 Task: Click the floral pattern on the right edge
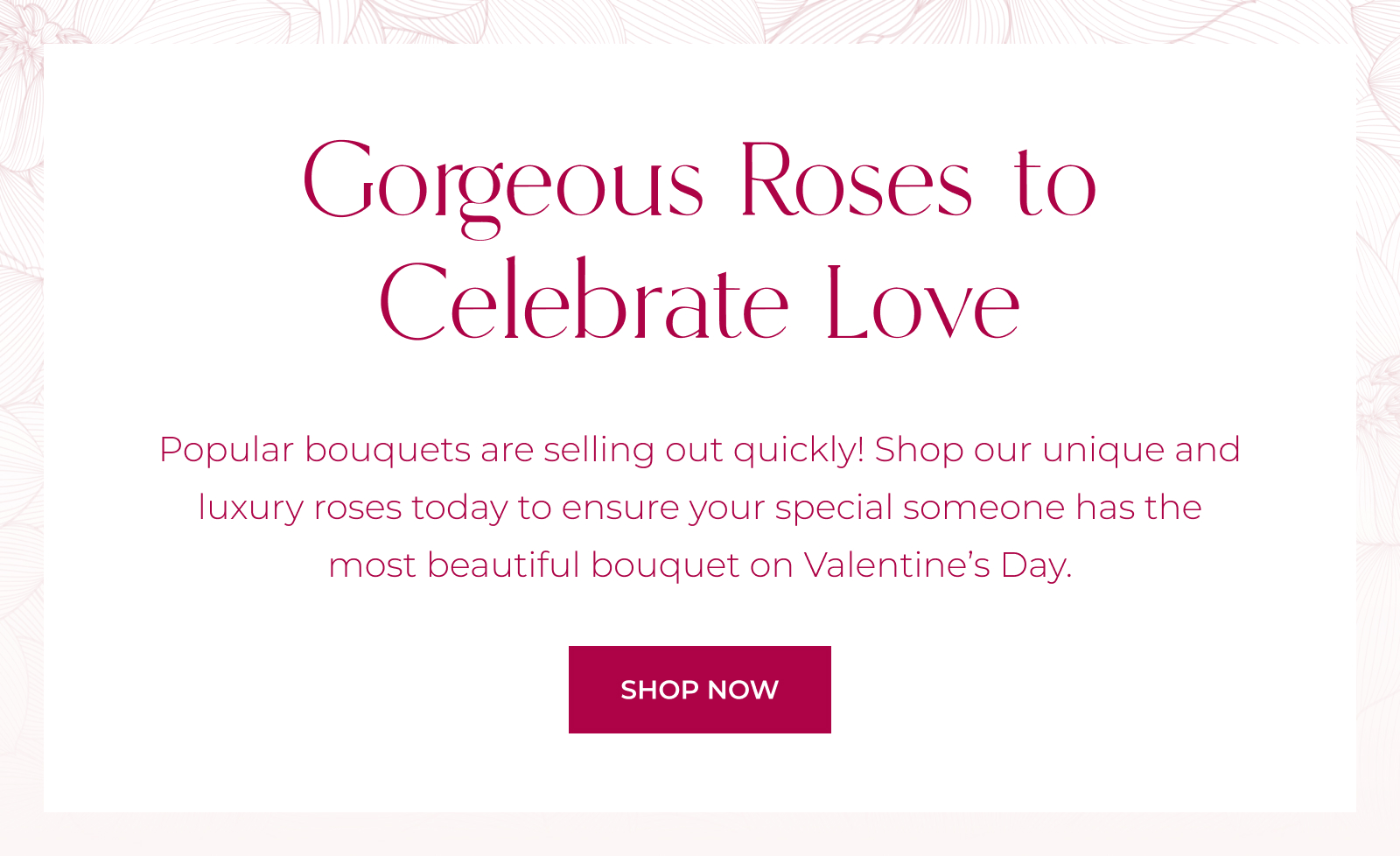1379,394
